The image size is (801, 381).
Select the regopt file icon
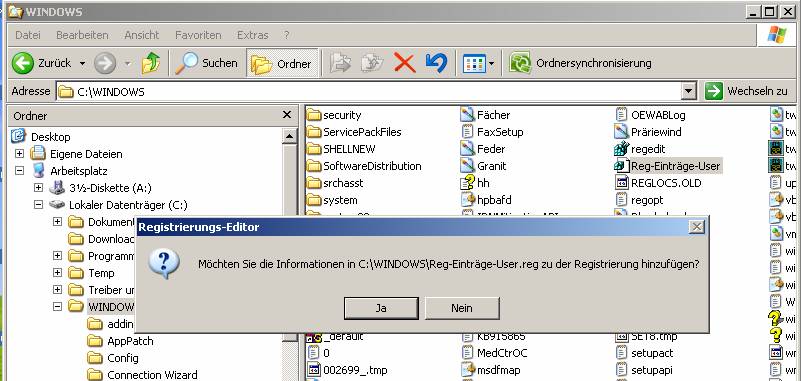(621, 200)
